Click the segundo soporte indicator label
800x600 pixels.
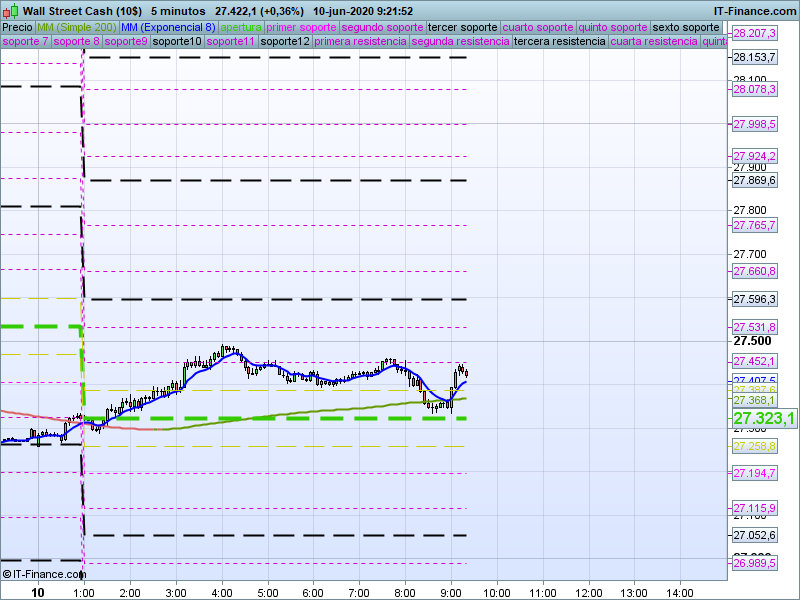click(x=382, y=27)
